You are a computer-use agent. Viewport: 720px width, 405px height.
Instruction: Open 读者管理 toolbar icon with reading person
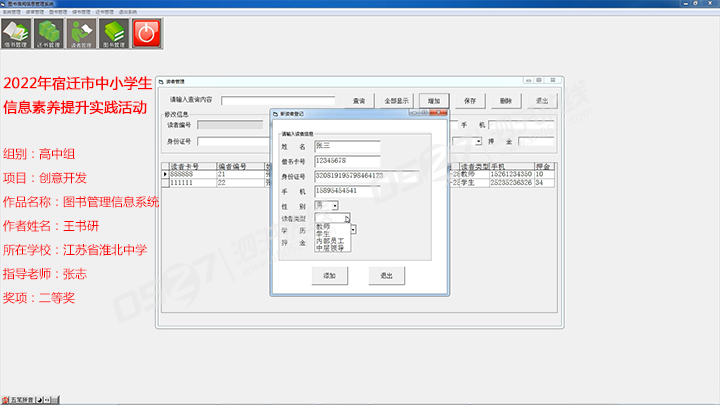coord(82,34)
